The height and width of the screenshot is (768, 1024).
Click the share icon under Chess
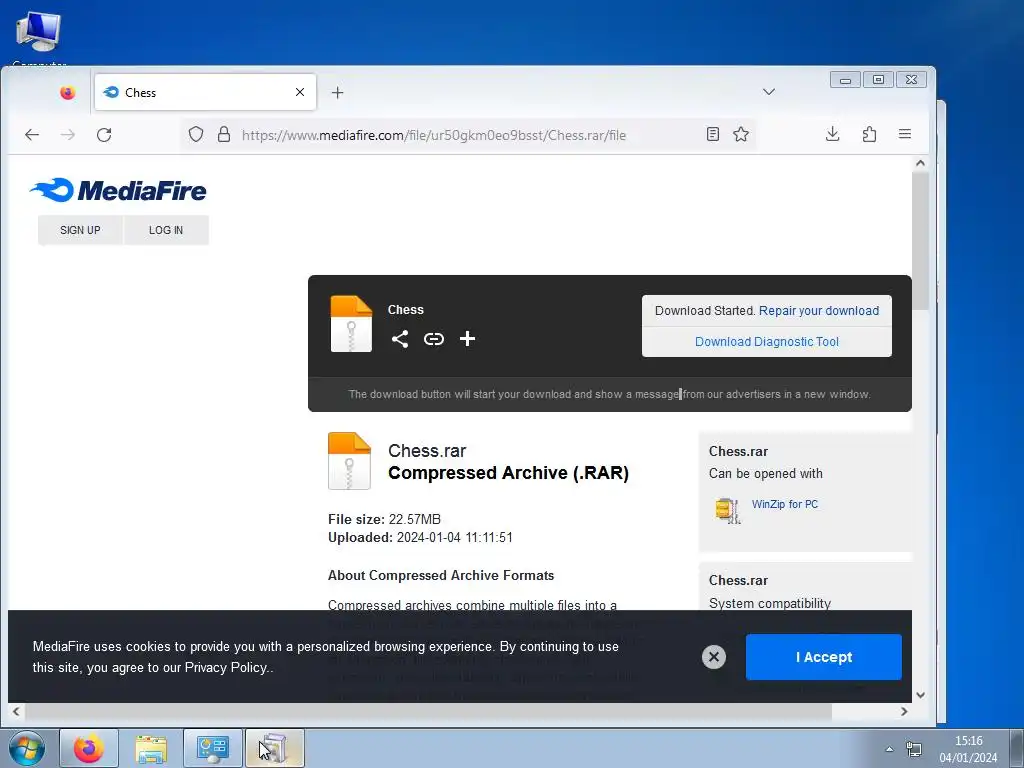coord(400,338)
